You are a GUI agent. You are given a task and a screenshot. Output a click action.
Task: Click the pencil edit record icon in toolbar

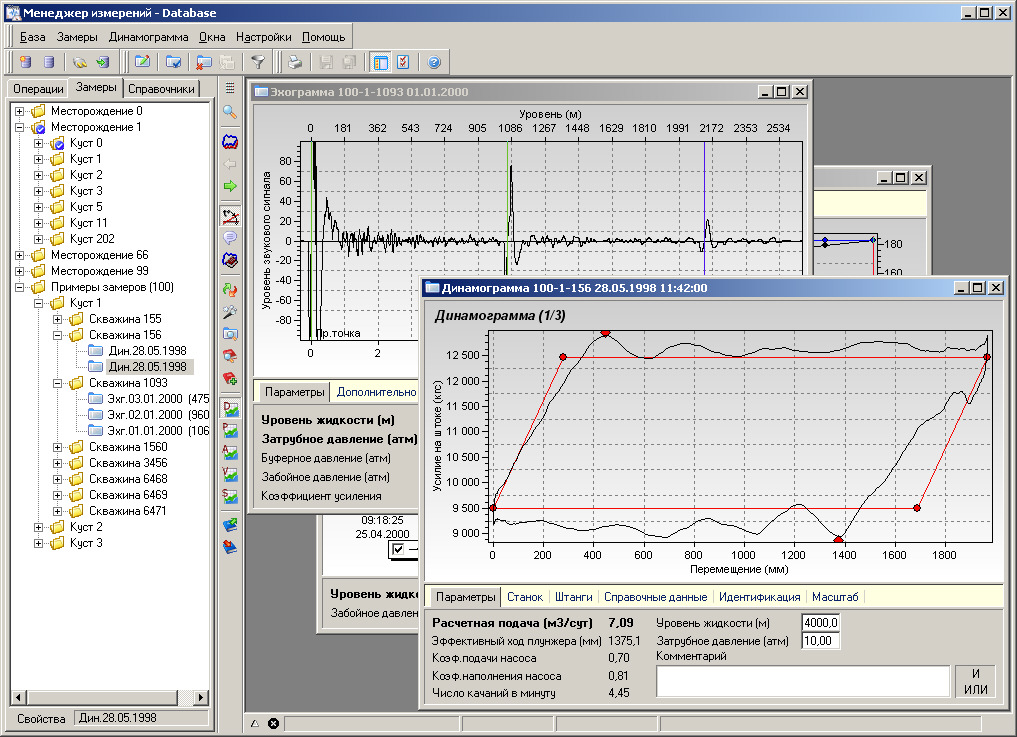click(142, 62)
